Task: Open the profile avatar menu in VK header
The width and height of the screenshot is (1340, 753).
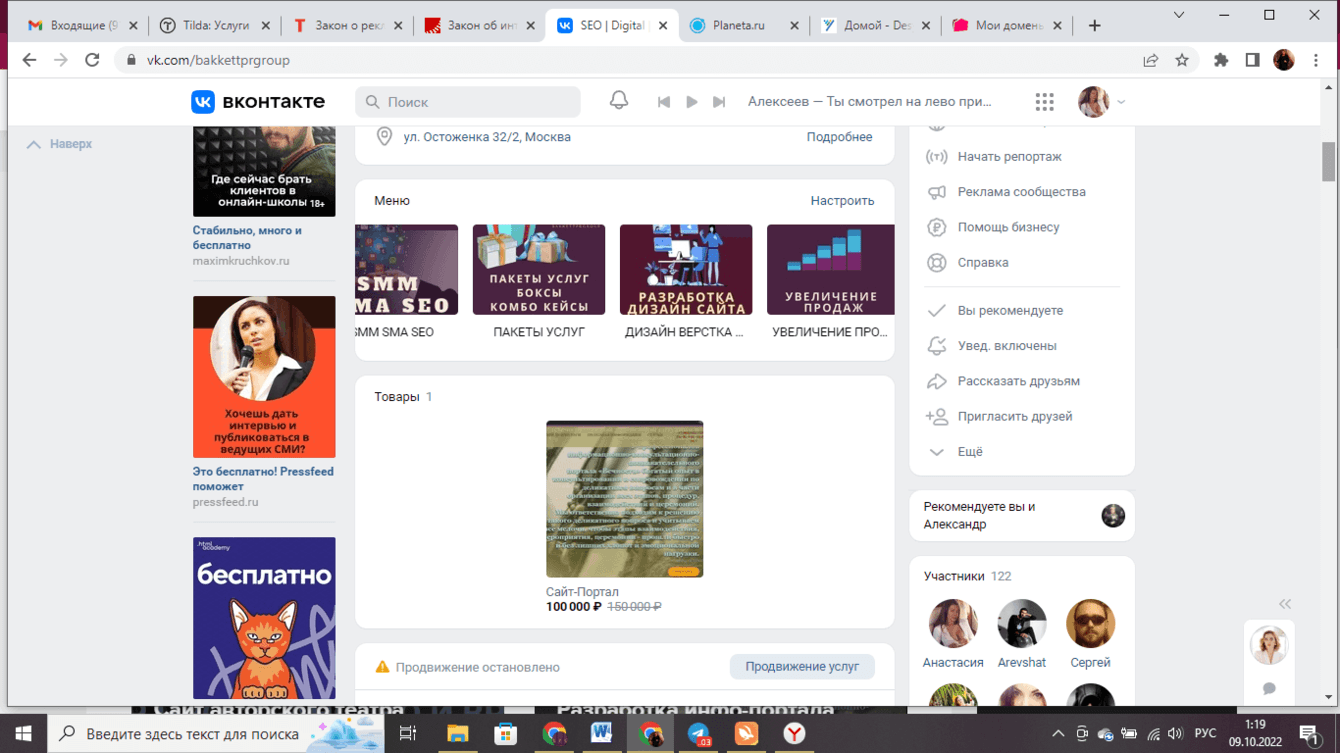Action: [1101, 102]
